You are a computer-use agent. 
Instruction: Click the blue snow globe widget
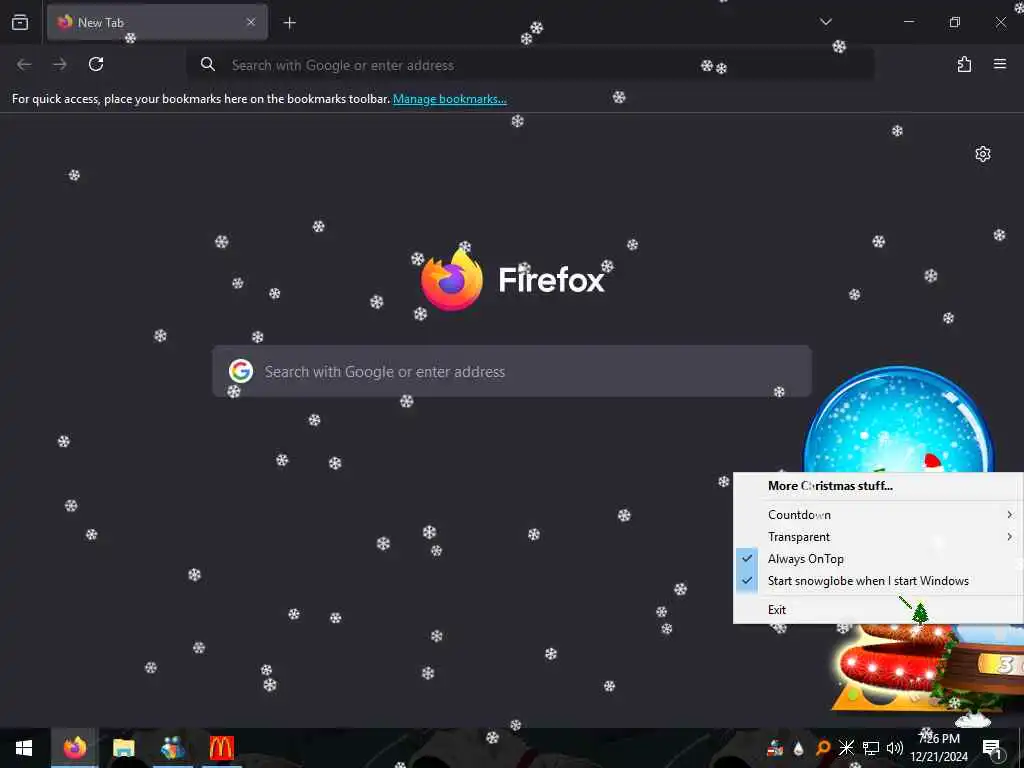click(x=899, y=419)
